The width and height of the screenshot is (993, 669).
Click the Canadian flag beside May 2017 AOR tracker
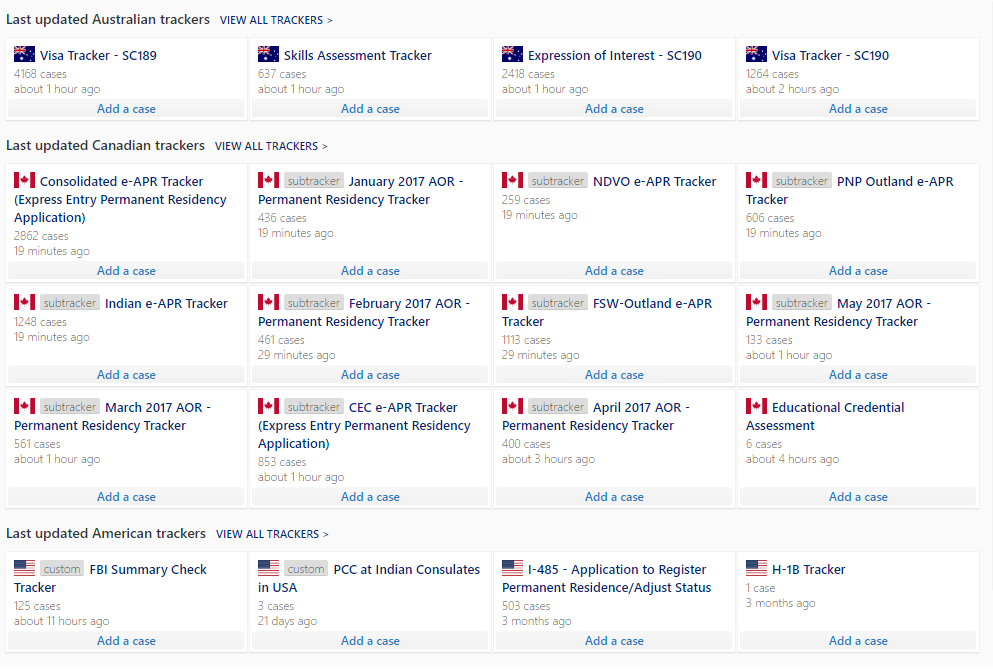[756, 302]
